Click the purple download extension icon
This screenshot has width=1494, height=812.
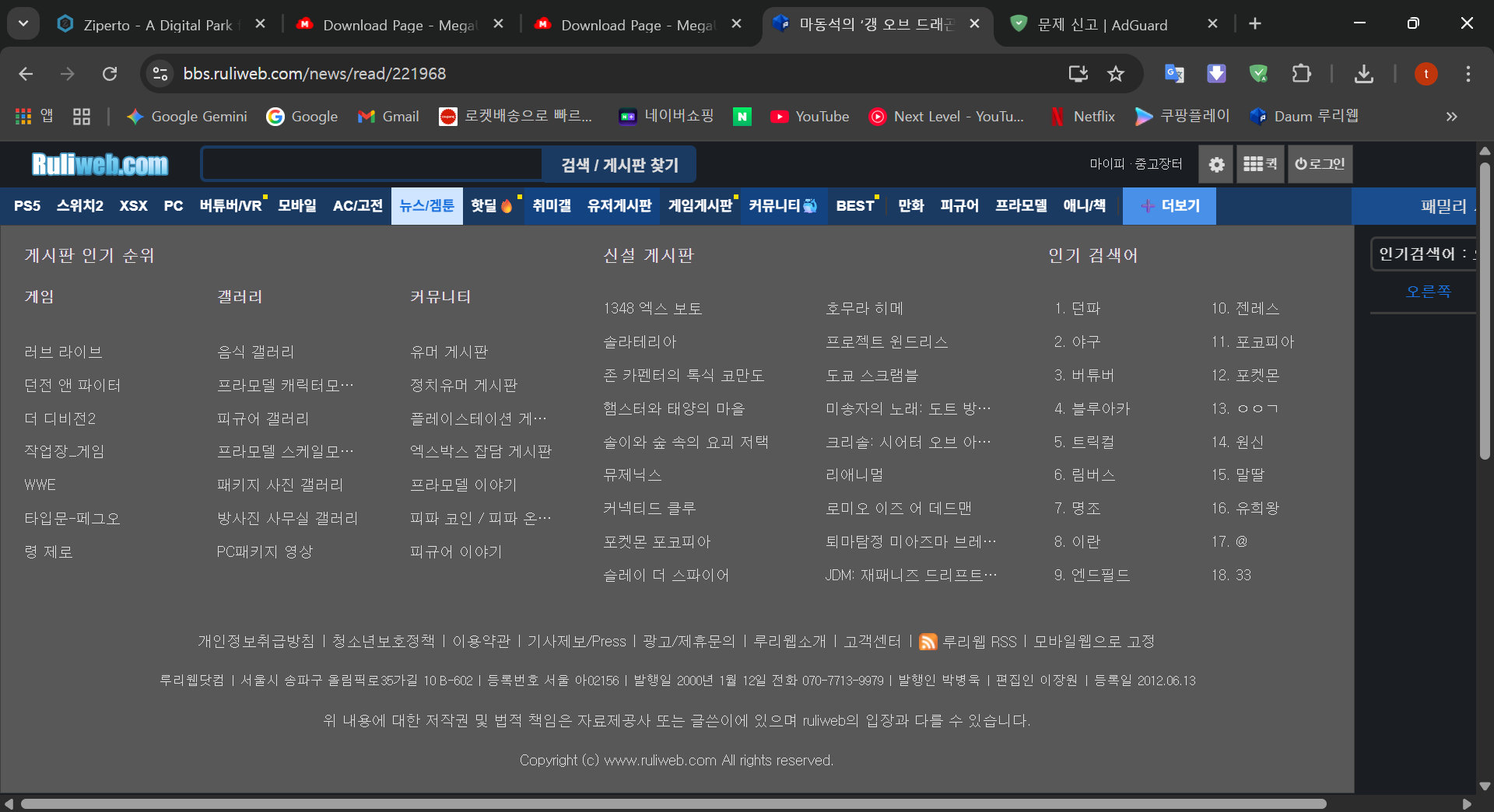click(1216, 74)
